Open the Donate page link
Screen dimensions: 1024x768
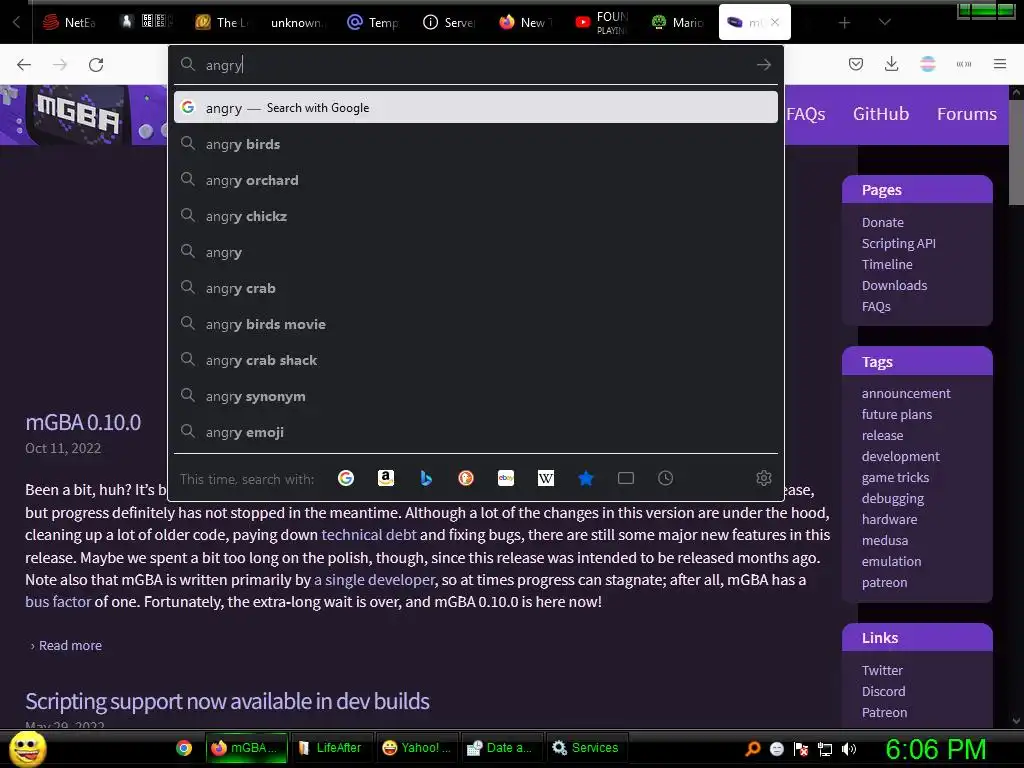click(882, 222)
